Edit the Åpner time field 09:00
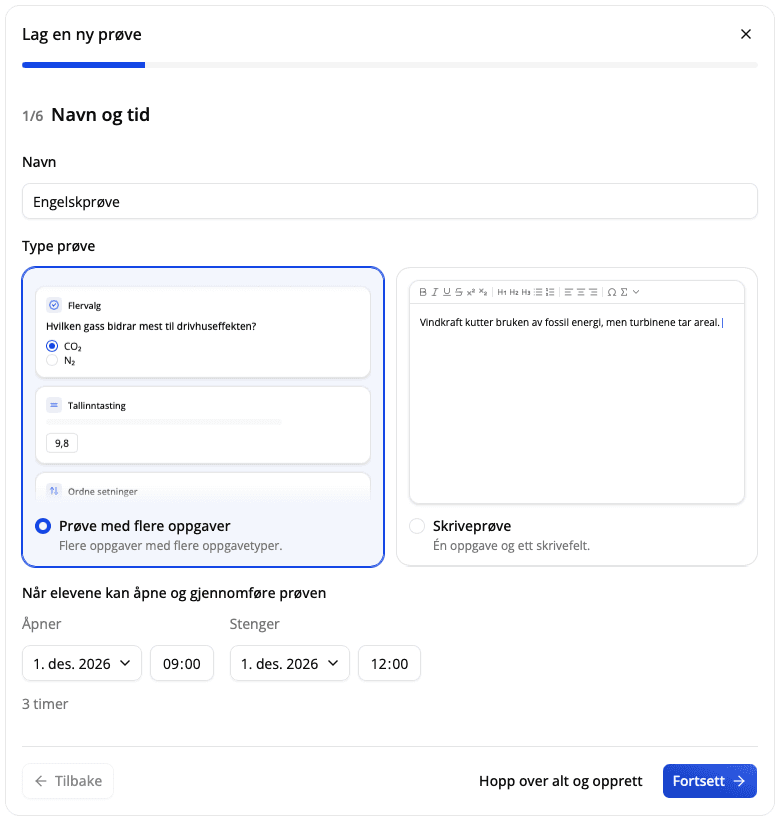 click(182, 663)
